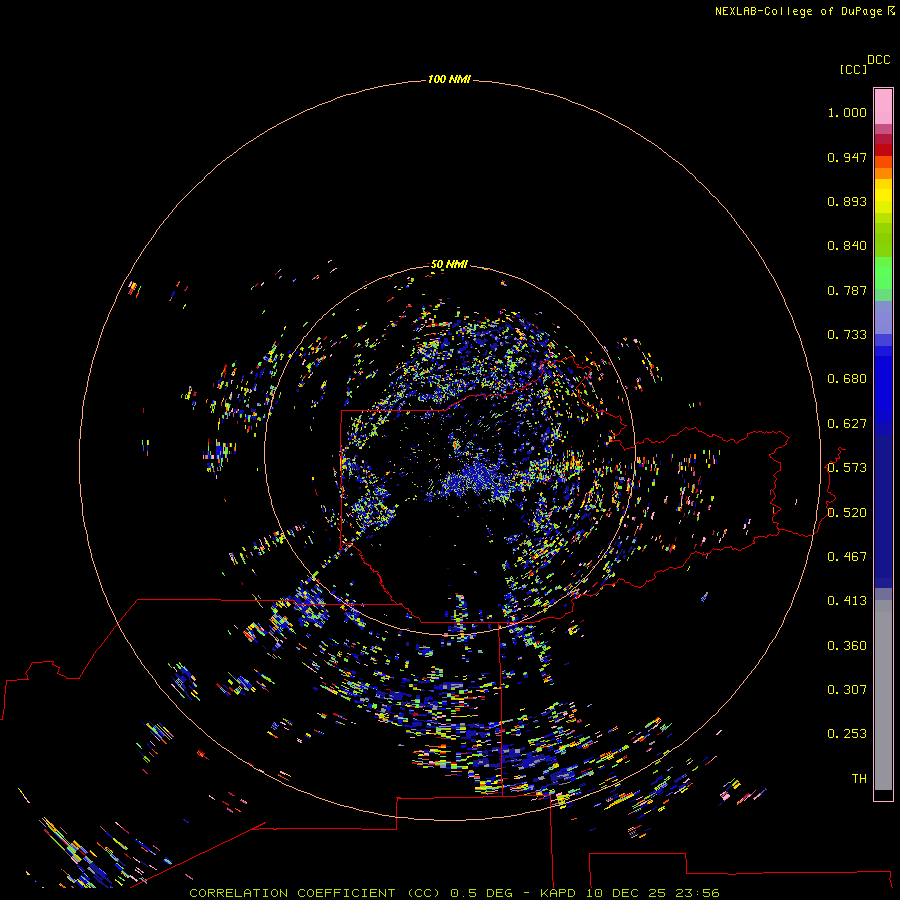Click the 50 NMI range ring label
The height and width of the screenshot is (900, 900).
pyautogui.click(x=449, y=264)
